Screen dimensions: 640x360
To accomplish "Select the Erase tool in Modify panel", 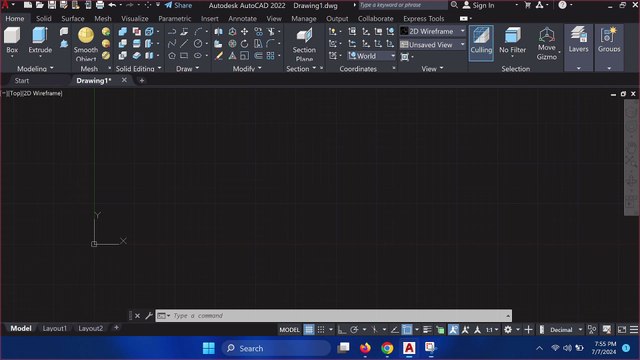I will (219, 56).
